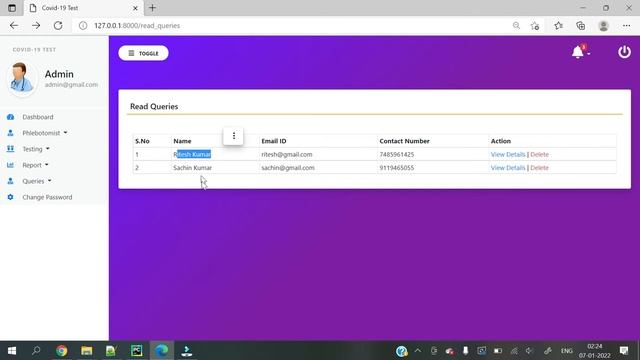Open the tab actions menu icon
Screen dimensions: 640x360
coord(12,8)
